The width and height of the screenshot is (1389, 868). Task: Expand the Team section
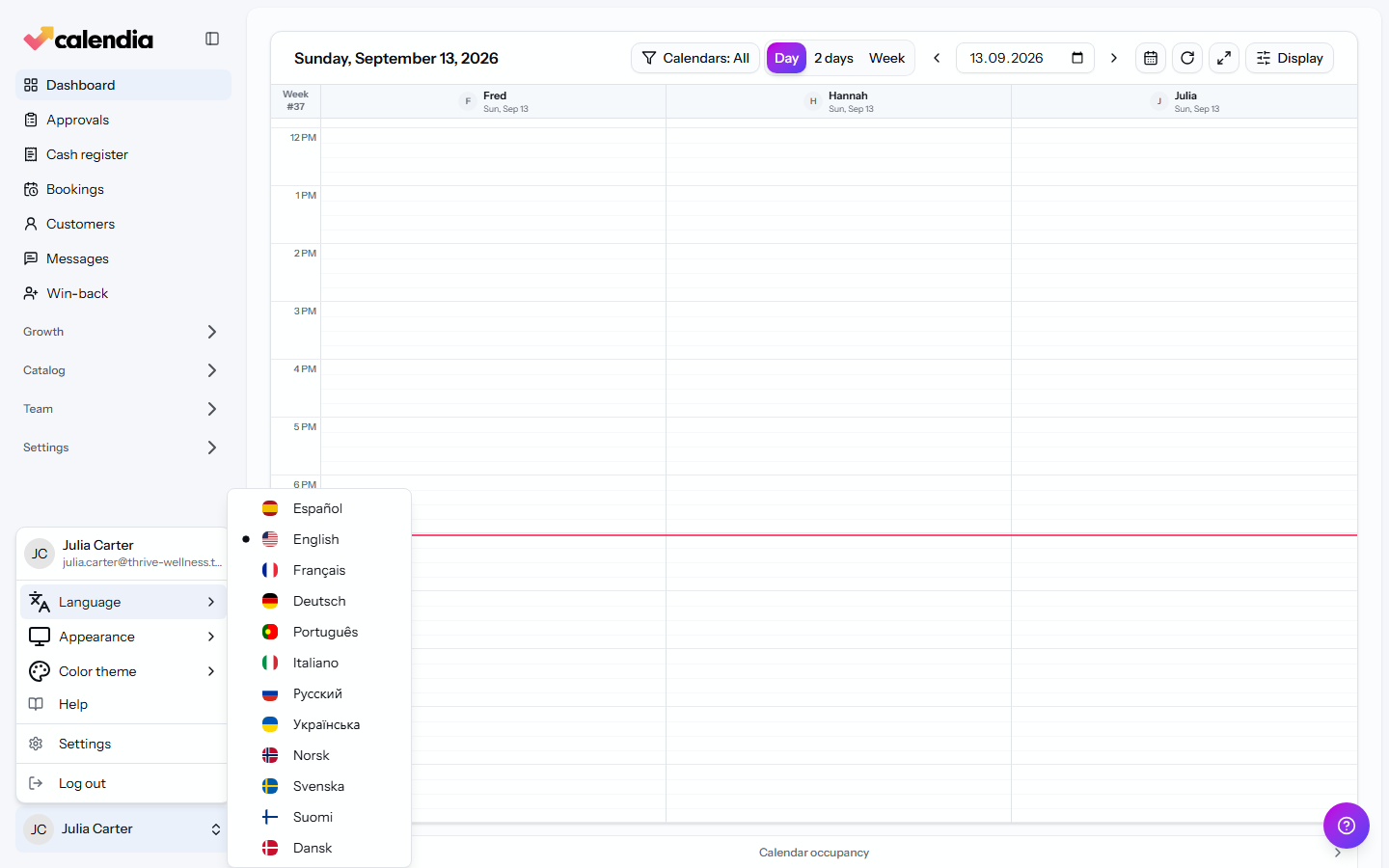pos(123,409)
